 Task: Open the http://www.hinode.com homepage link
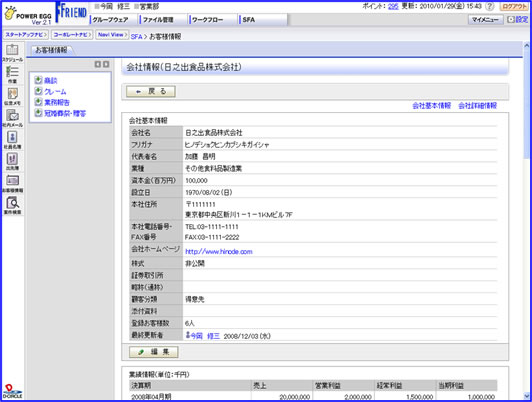[x=219, y=251]
